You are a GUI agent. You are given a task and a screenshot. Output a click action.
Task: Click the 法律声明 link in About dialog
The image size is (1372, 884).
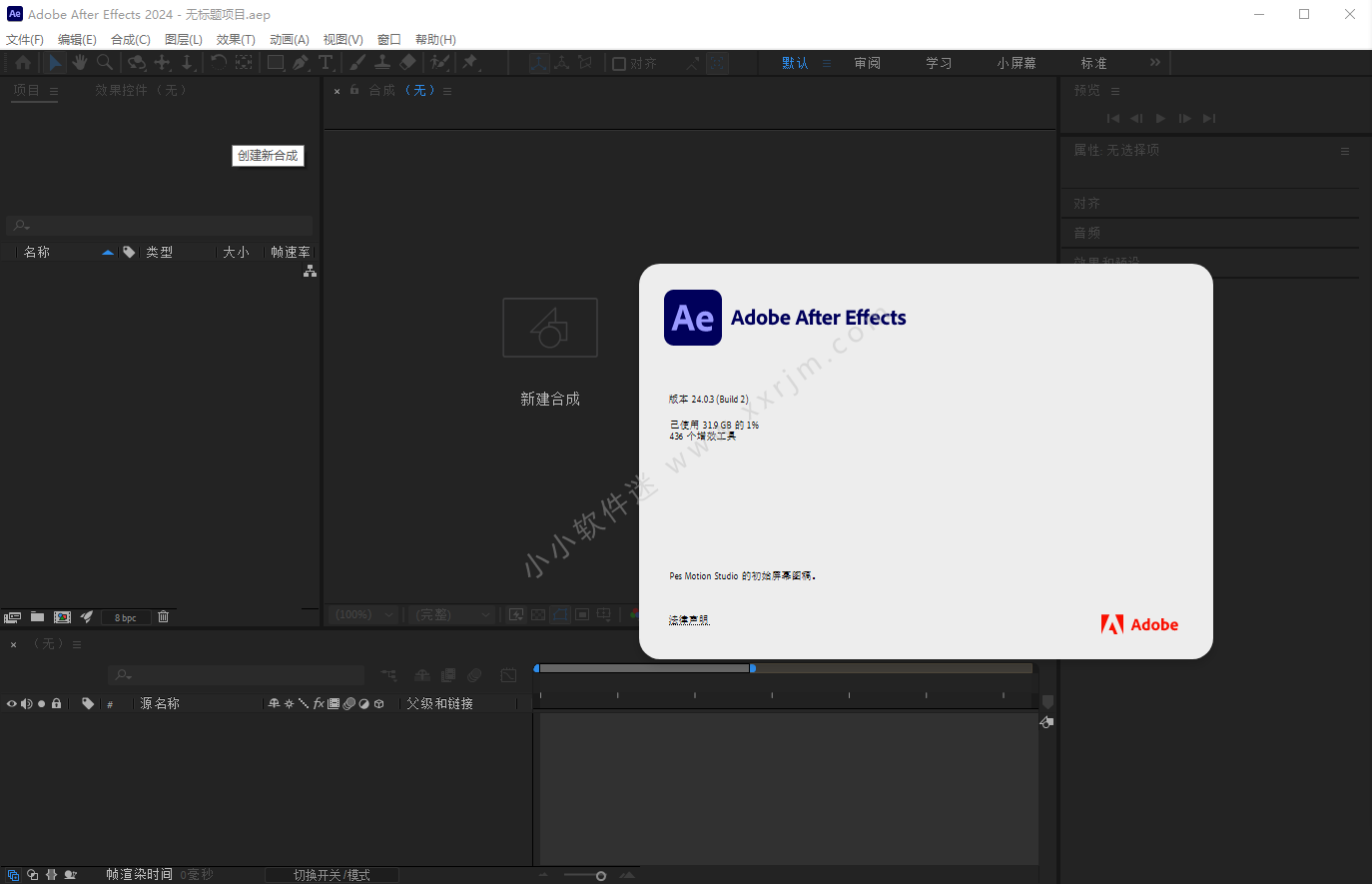point(689,620)
